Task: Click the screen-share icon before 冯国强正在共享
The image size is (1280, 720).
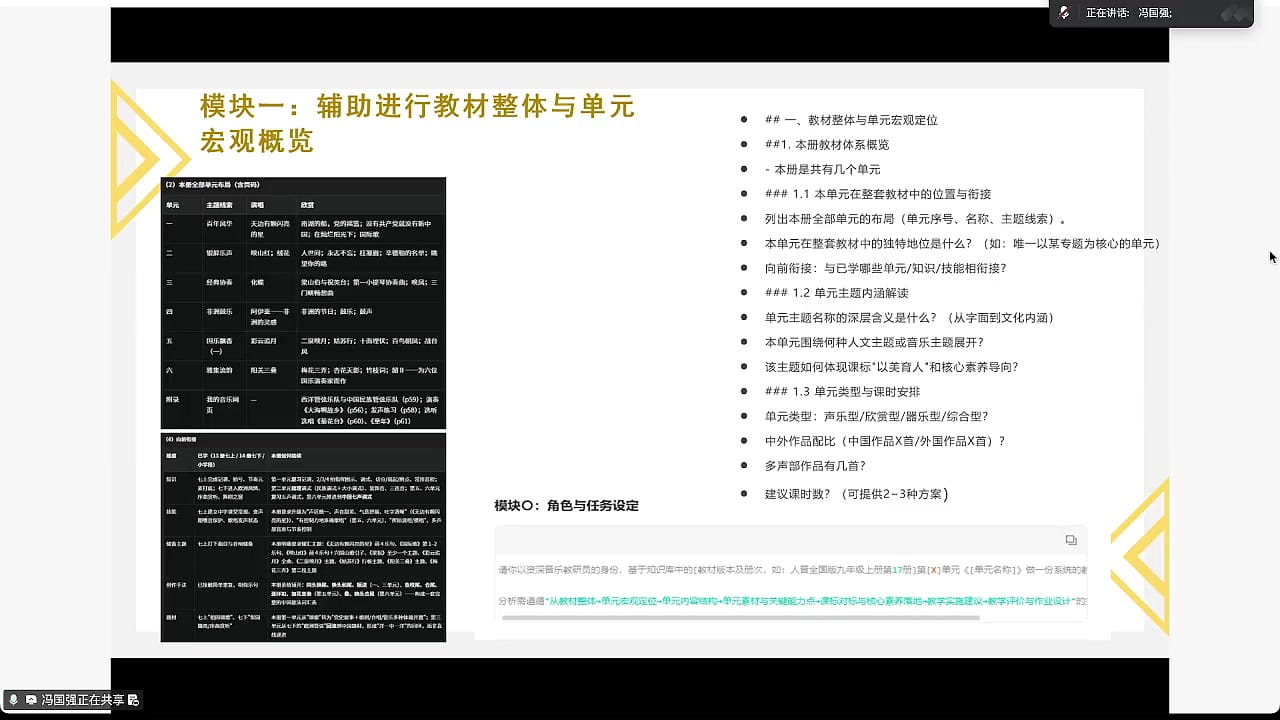Action: pos(31,699)
